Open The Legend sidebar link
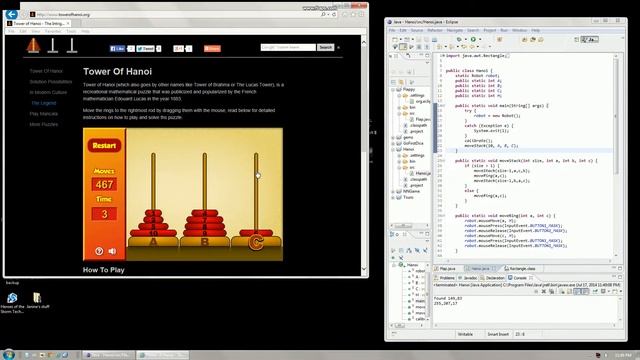The width and height of the screenshot is (640, 360). click(44, 103)
